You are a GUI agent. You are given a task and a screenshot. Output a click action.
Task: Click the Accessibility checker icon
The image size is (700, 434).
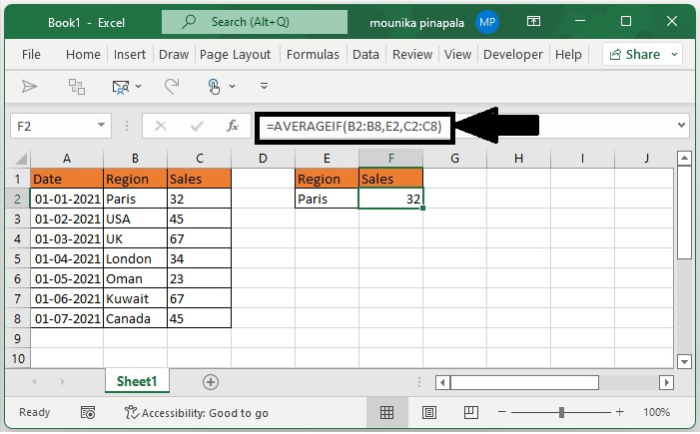click(x=131, y=412)
